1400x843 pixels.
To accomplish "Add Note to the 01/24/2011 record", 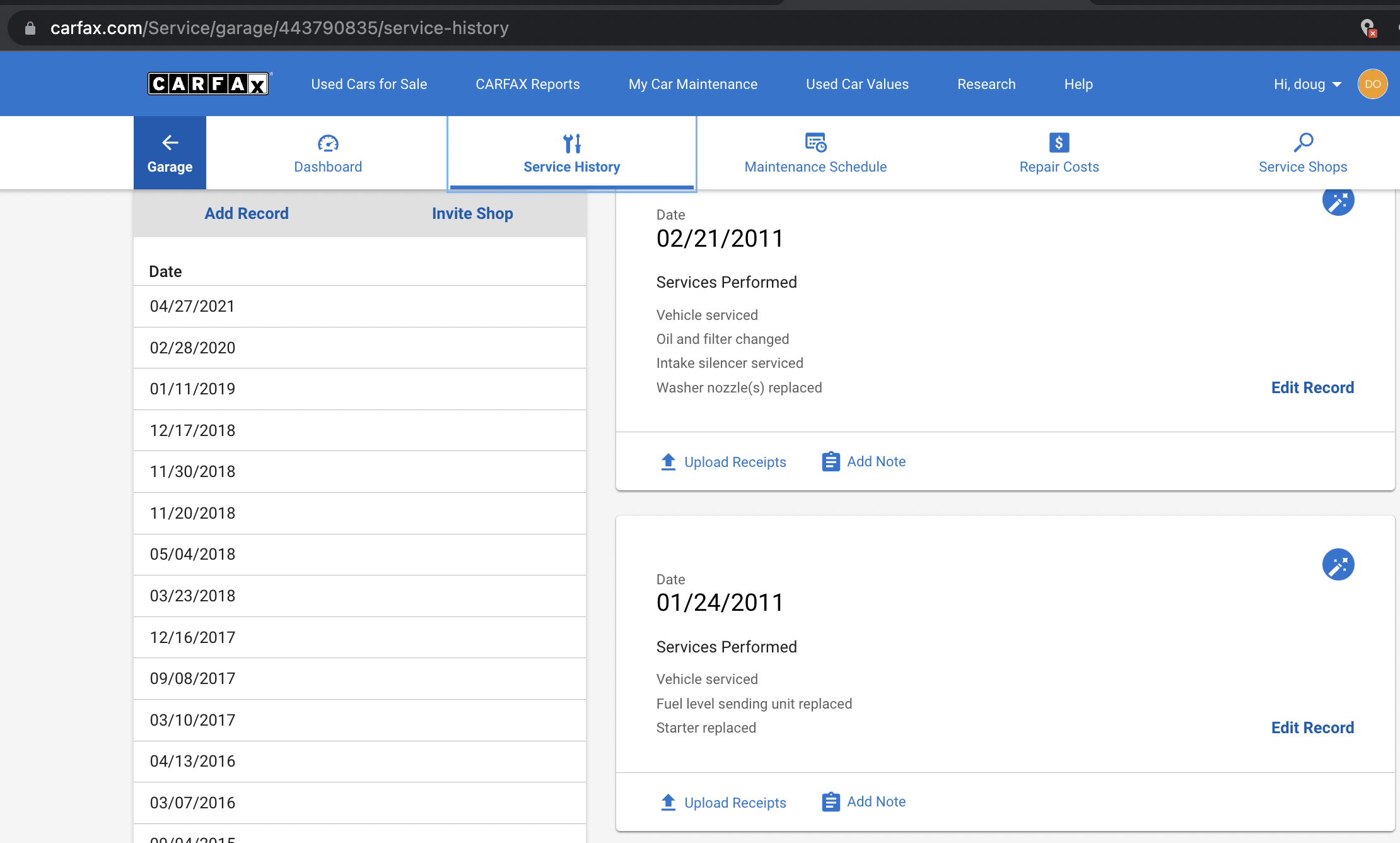I will (864, 802).
